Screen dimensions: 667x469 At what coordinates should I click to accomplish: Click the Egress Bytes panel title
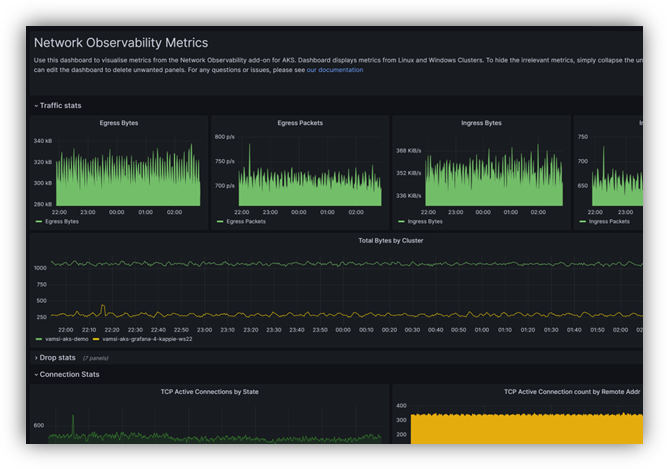(x=119, y=123)
